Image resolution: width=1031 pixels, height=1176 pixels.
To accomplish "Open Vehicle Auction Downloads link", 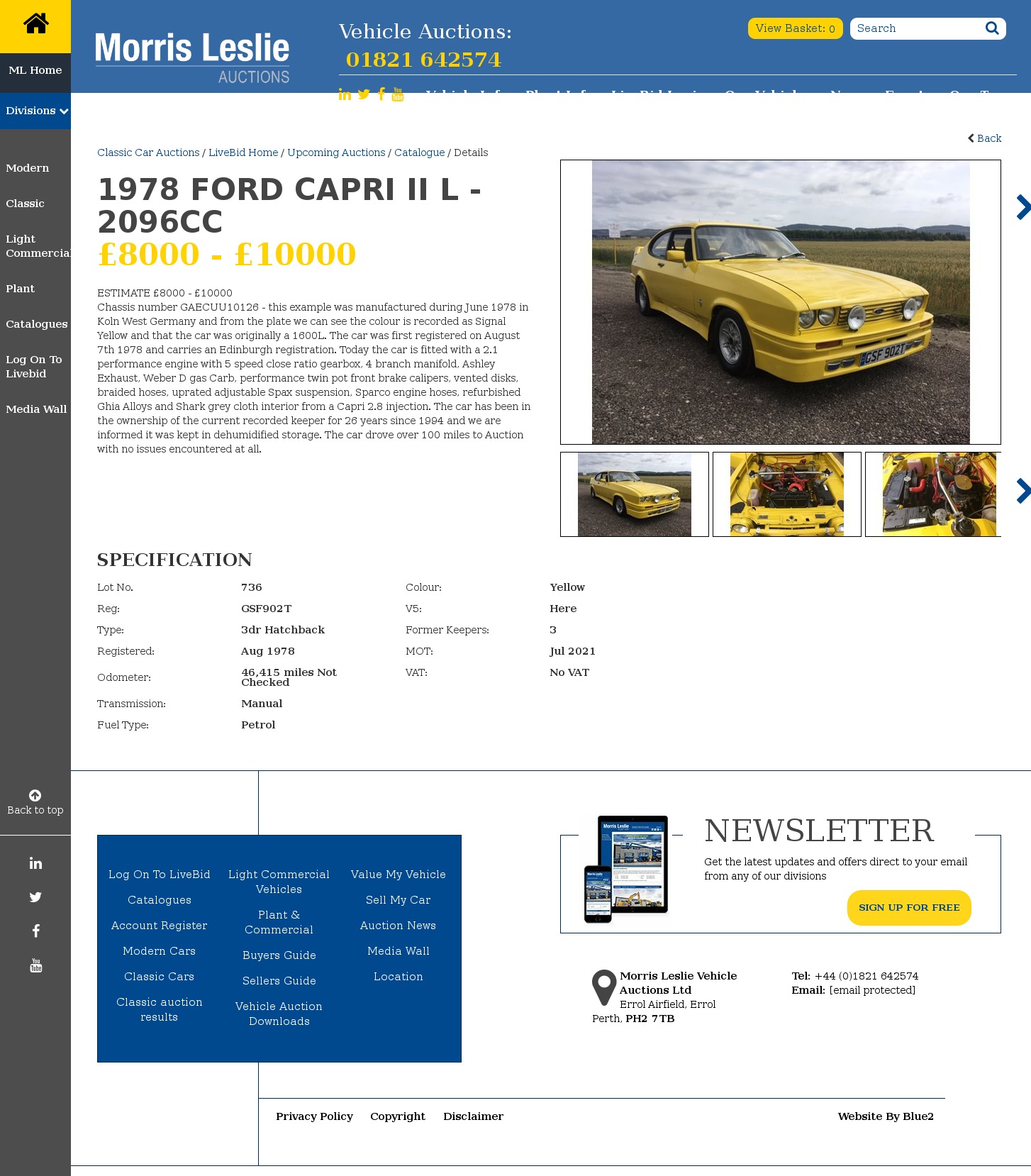I will [279, 1014].
